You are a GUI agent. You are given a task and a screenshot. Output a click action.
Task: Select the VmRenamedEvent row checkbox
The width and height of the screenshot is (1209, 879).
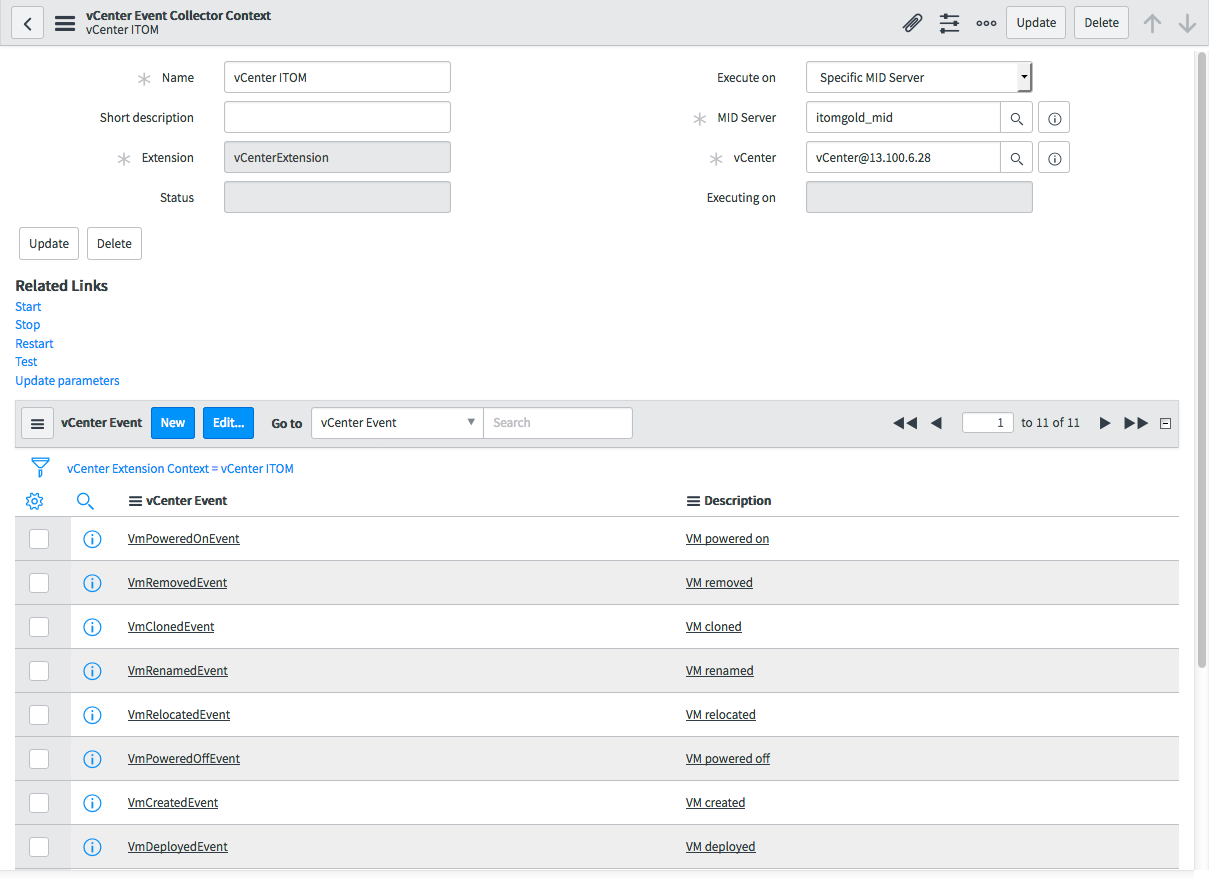(39, 671)
